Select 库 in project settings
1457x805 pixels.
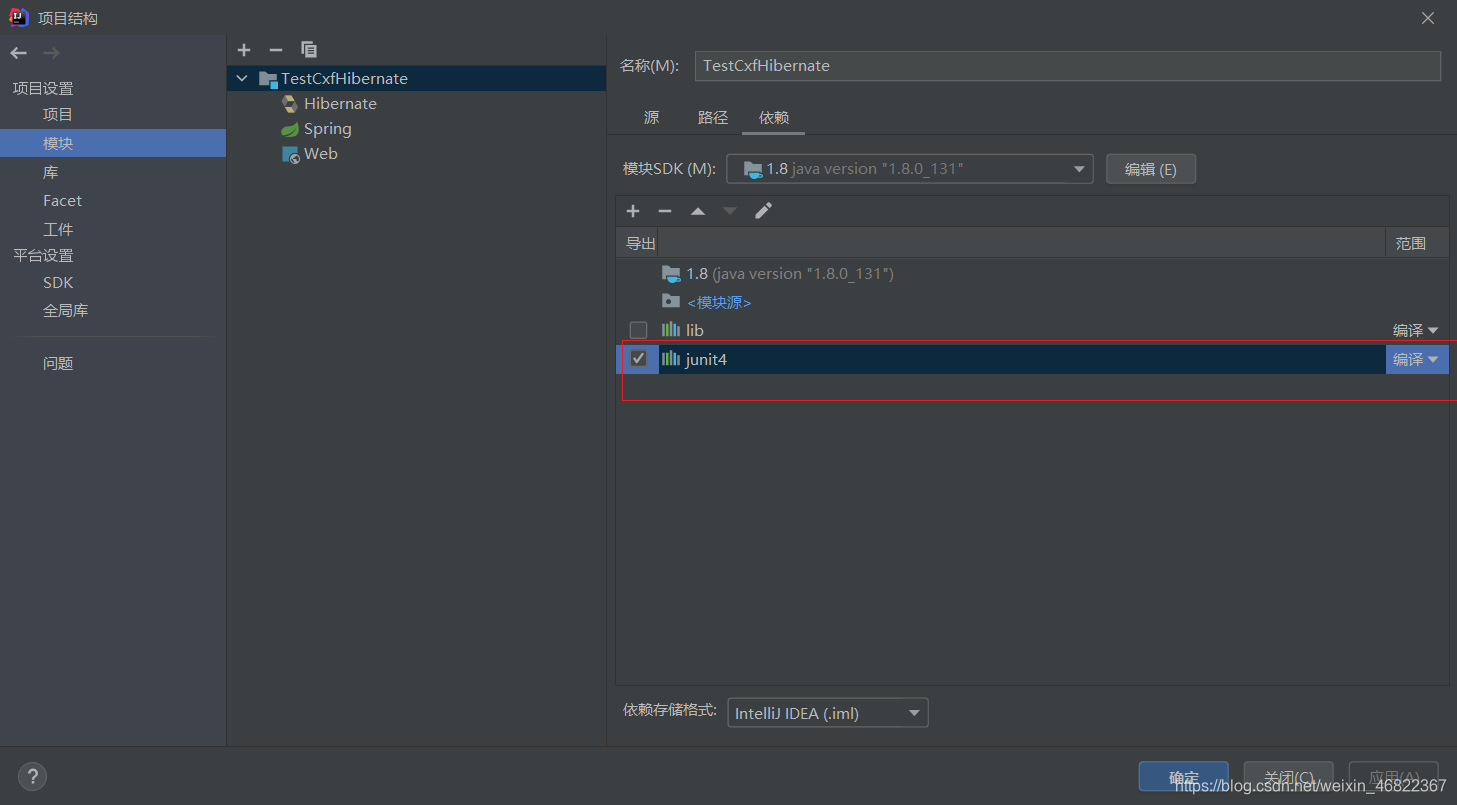point(50,172)
